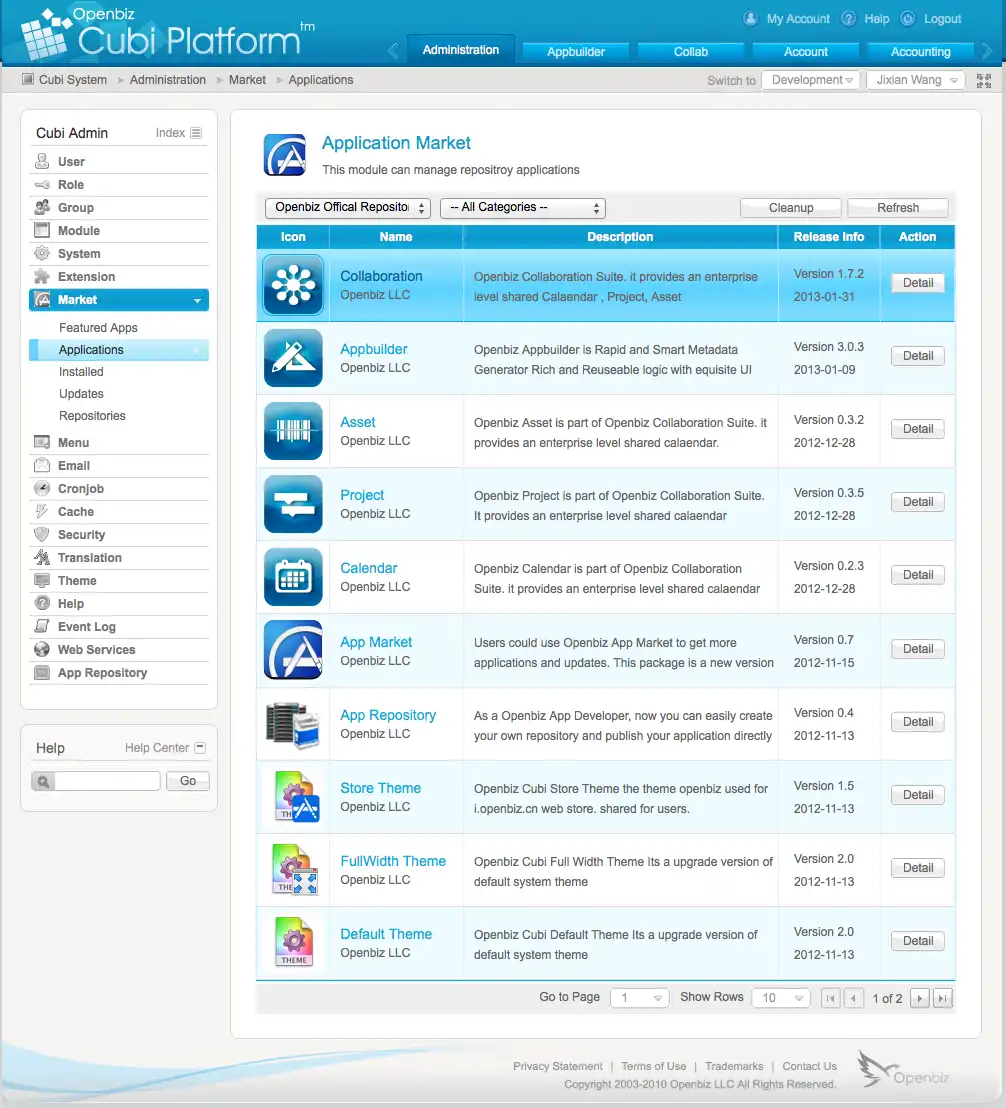
Task: Collapse the Help panel via Help Center icon
Action: pyautogui.click(x=200, y=748)
